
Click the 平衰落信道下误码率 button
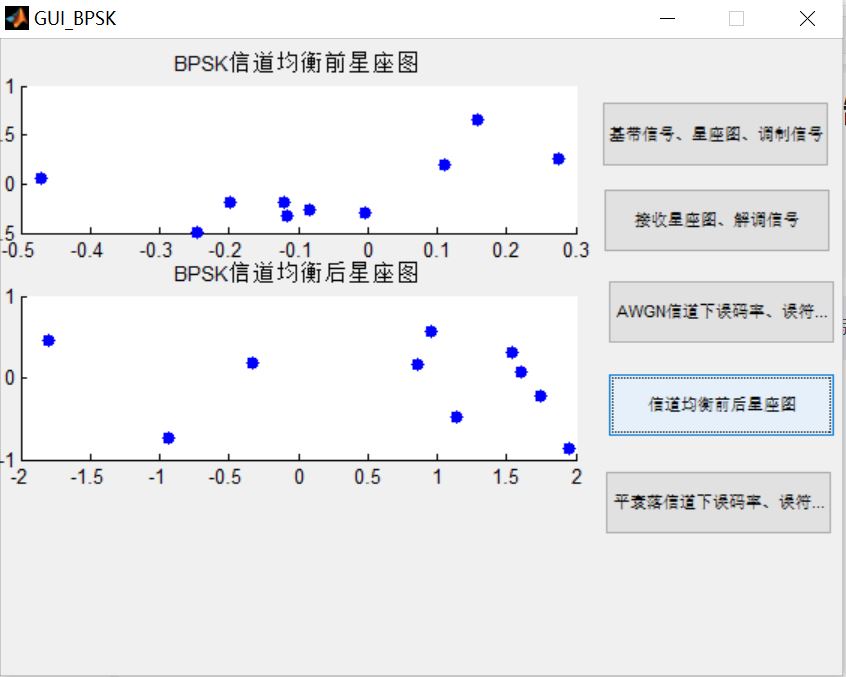click(718, 503)
